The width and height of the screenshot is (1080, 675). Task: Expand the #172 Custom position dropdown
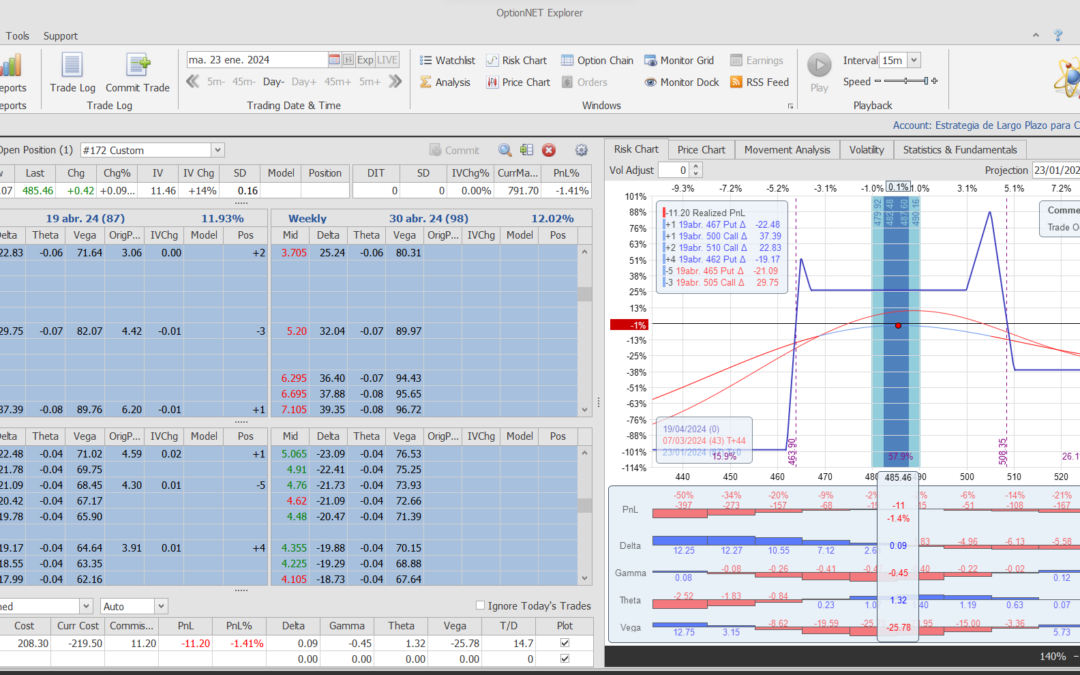tap(217, 150)
